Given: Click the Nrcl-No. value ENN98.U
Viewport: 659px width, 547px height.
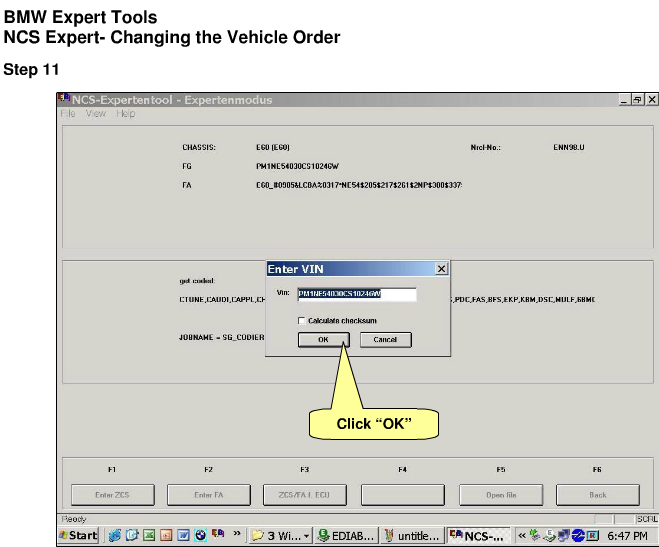Looking at the screenshot, I should (569, 147).
